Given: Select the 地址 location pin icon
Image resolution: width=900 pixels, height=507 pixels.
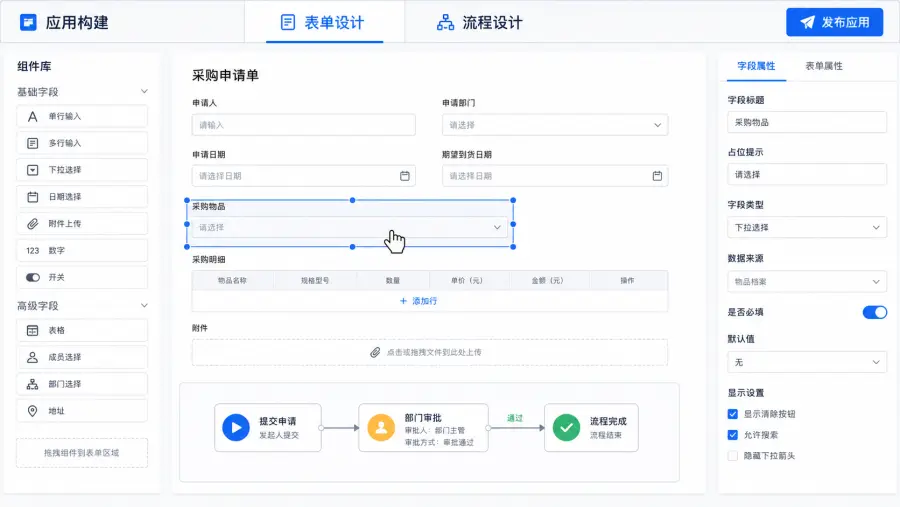Looking at the screenshot, I should tap(33, 411).
